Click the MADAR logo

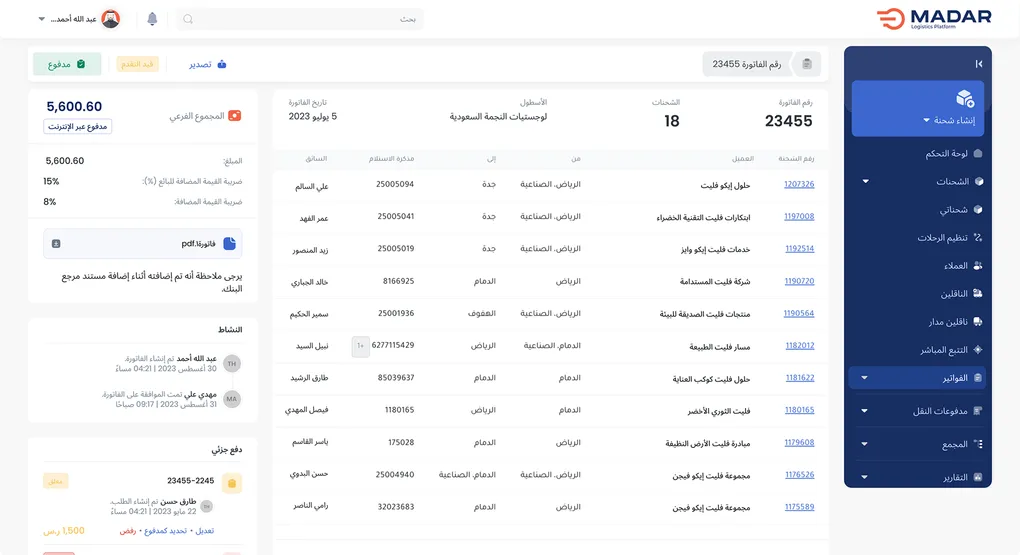[x=934, y=19]
